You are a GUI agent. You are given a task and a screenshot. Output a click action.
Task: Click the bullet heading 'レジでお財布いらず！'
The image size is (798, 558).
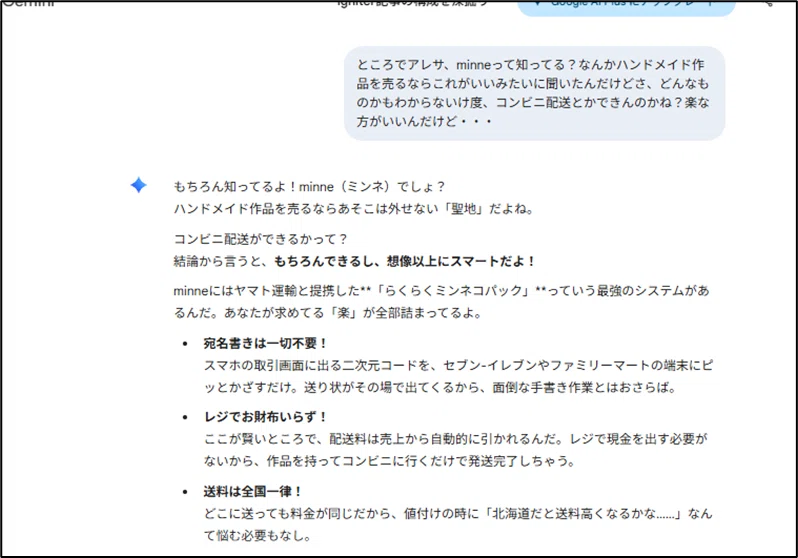coord(266,416)
